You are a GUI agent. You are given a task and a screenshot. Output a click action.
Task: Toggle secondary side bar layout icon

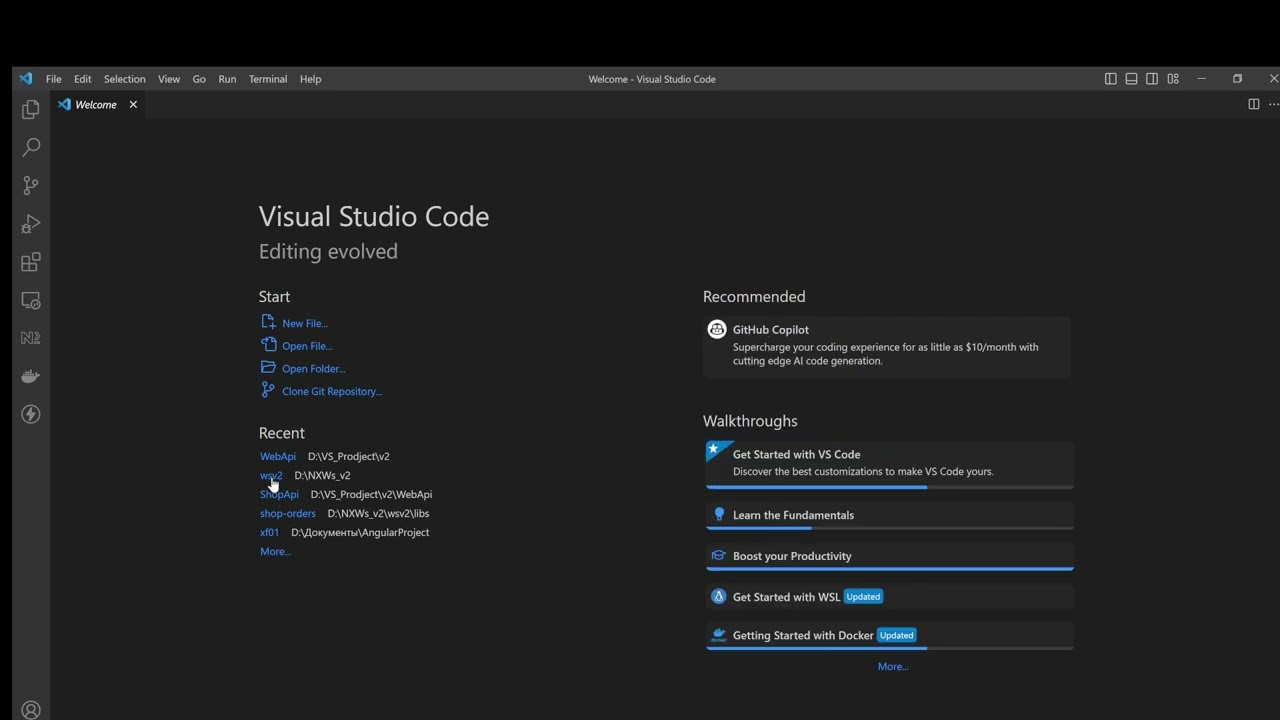pos(1152,79)
